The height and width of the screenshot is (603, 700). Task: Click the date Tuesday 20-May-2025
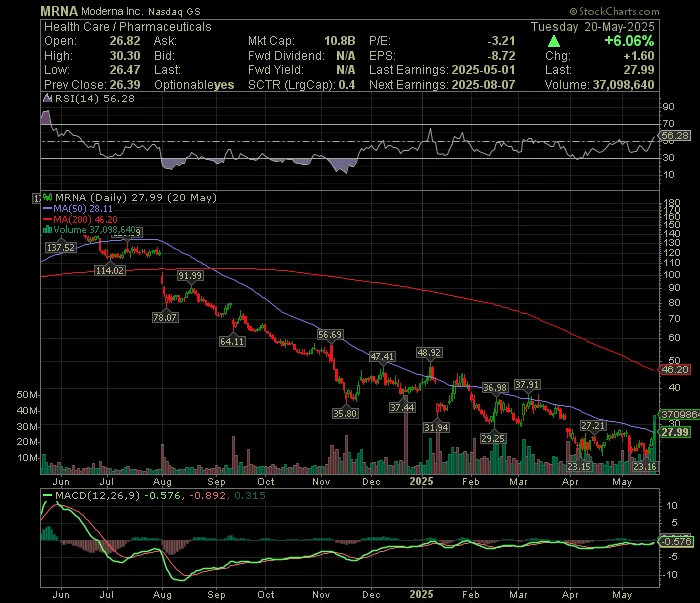[593, 27]
